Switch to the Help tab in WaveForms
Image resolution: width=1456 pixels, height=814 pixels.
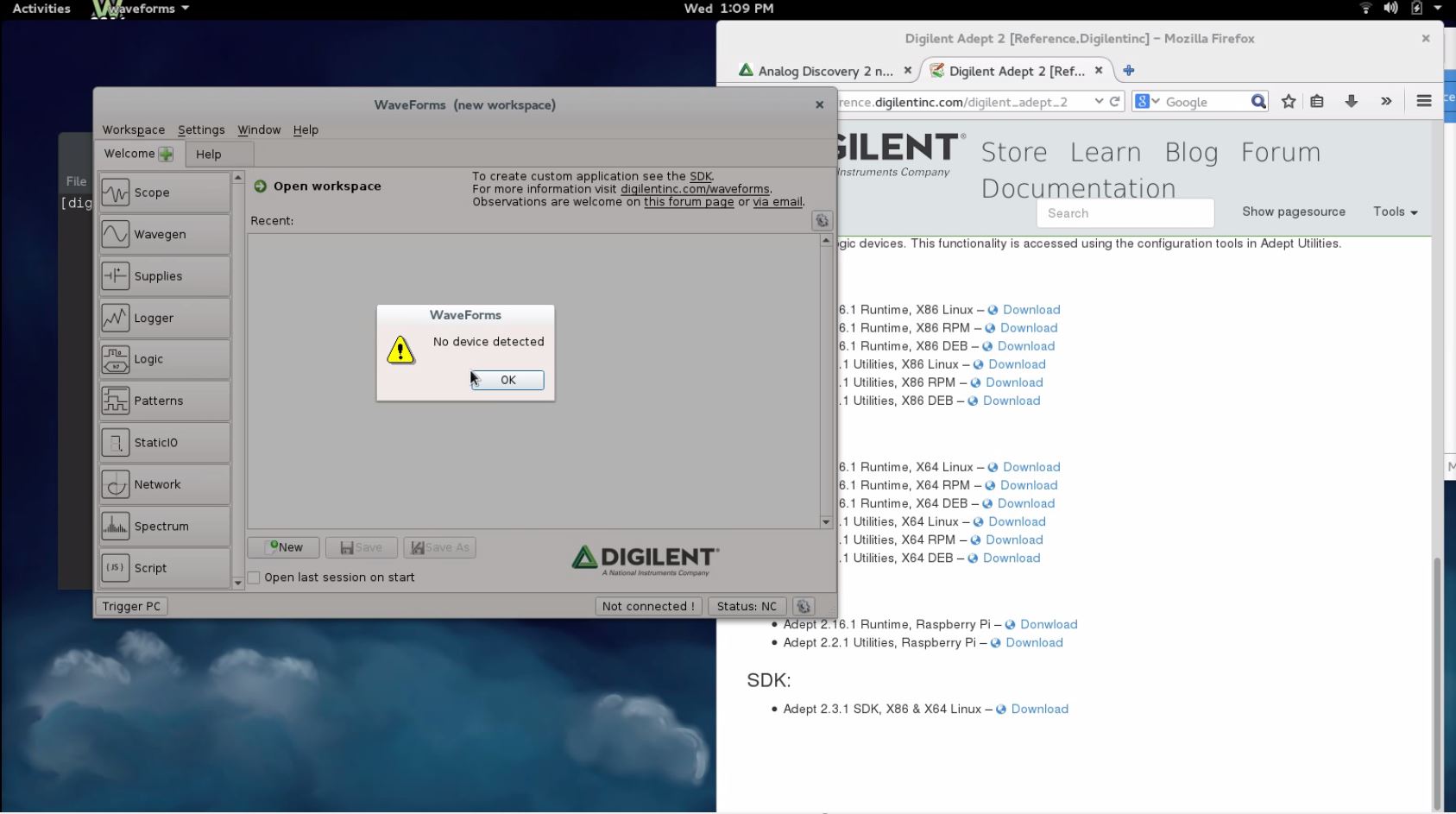coord(218,154)
